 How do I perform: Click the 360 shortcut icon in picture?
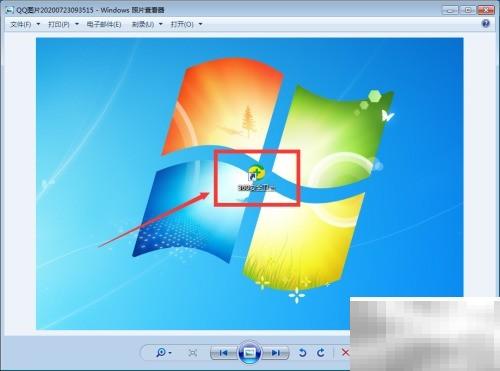coord(257,173)
